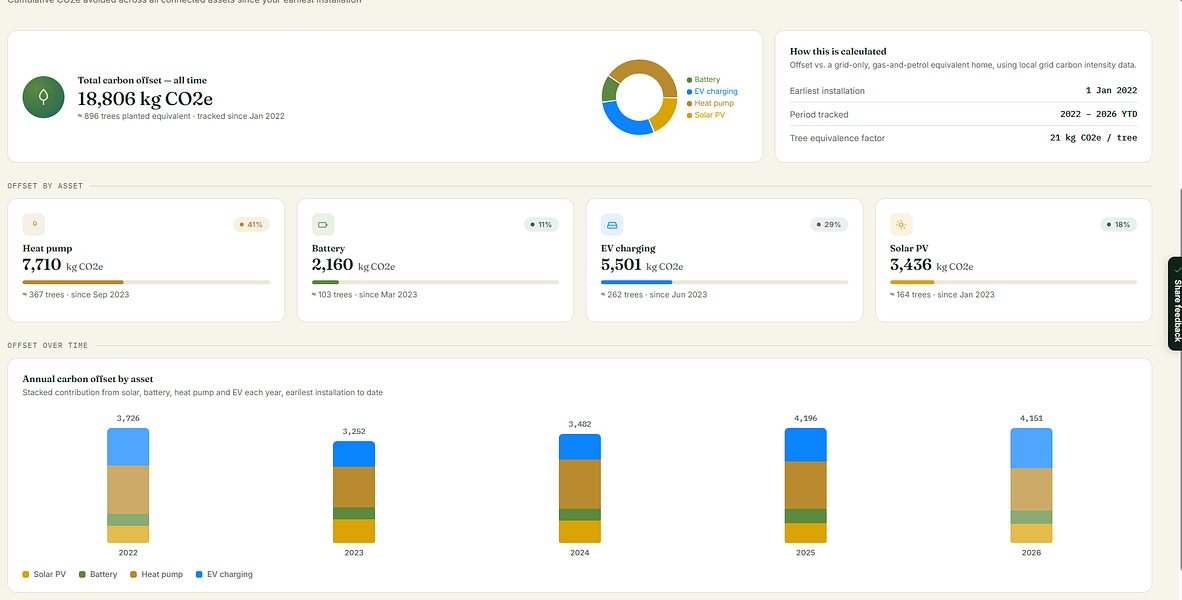Click the 2026 bar's Solar PV segment
This screenshot has width=1182, height=600.
pyautogui.click(x=1031, y=534)
